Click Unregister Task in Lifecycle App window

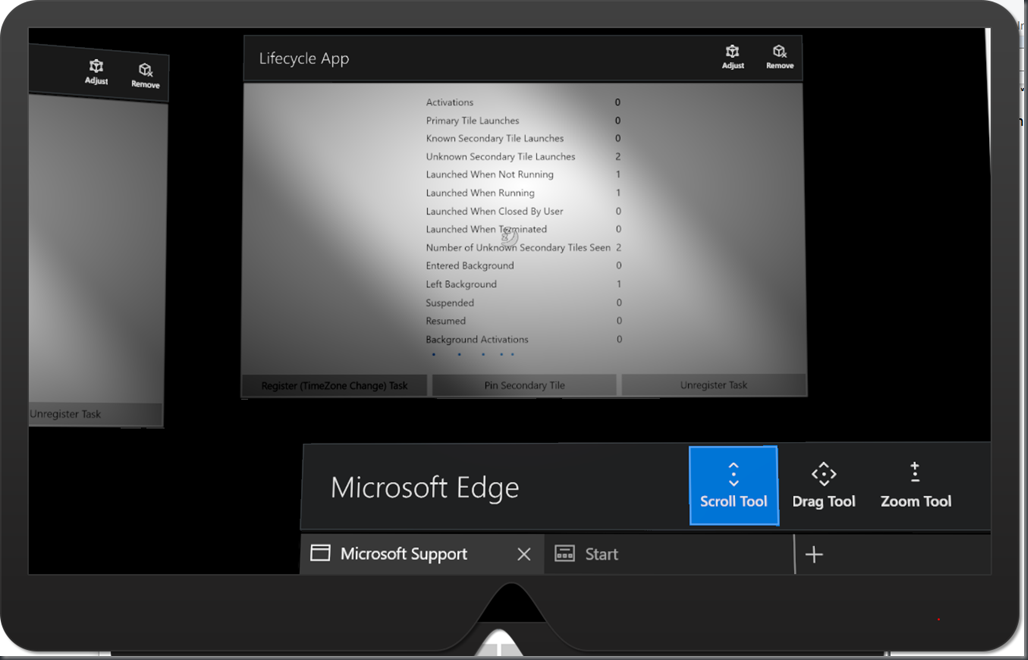[x=714, y=385]
